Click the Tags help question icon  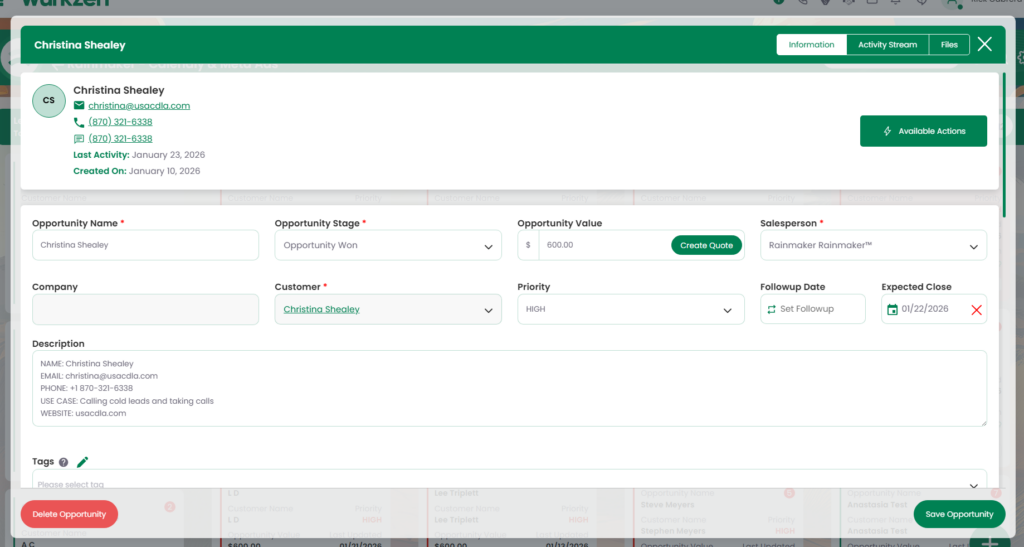point(64,463)
